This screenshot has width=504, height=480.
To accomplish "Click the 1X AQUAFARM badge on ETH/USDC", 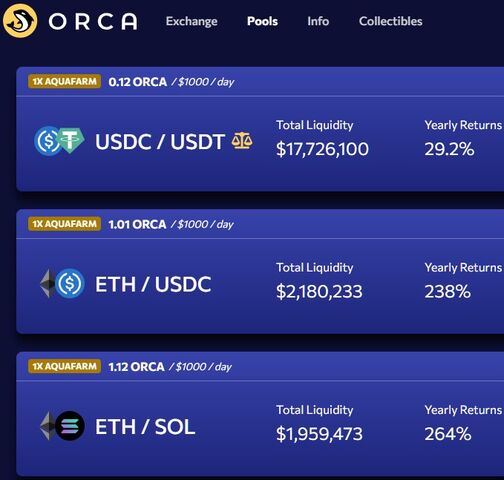I will (x=65, y=224).
